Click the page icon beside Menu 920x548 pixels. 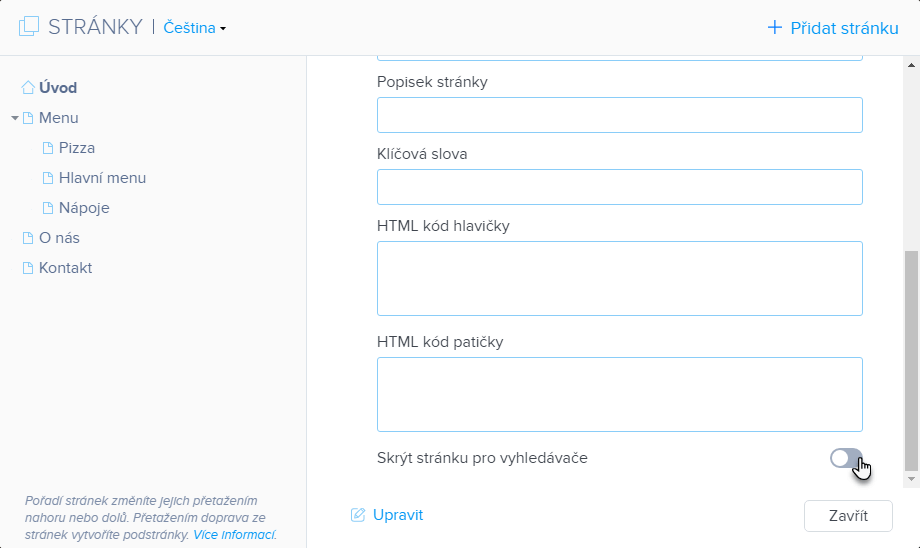[x=28, y=118]
